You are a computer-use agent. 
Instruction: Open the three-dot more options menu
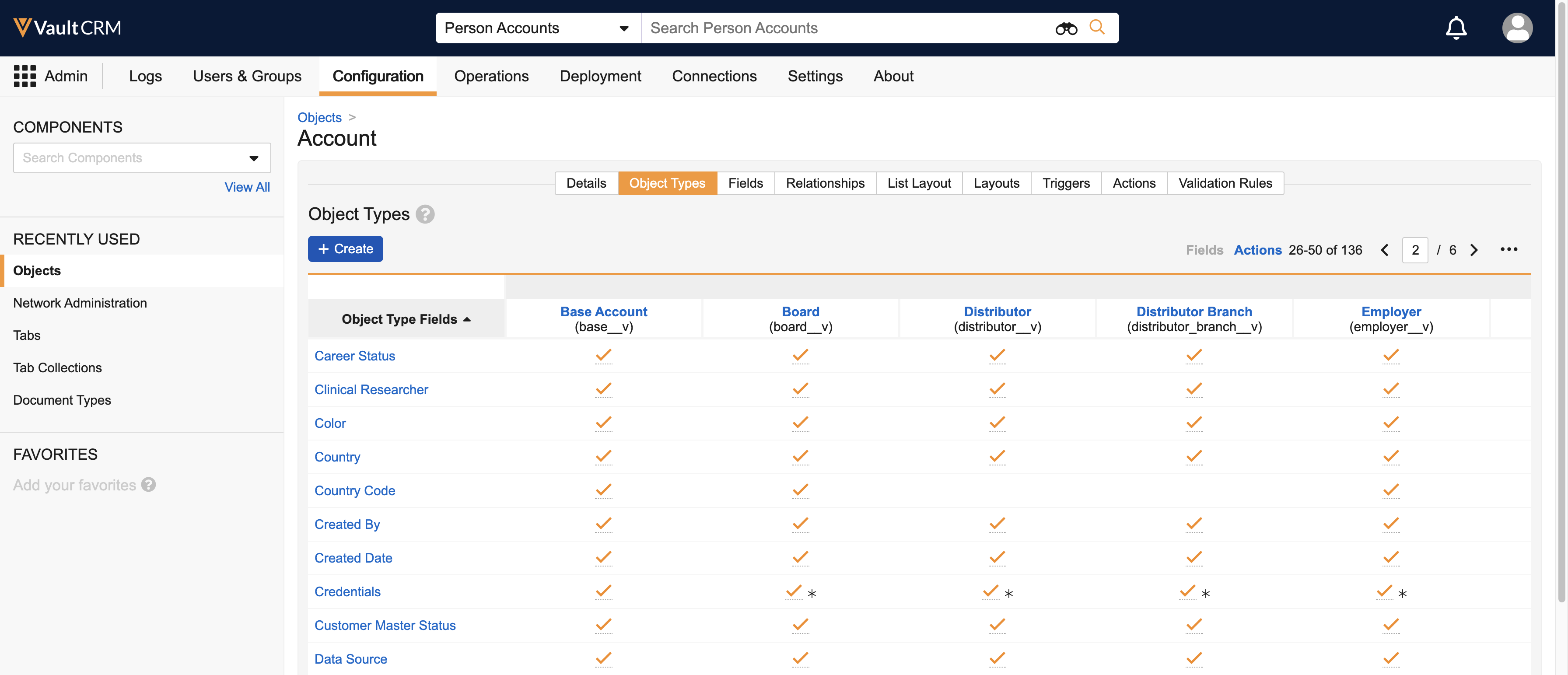(x=1508, y=249)
